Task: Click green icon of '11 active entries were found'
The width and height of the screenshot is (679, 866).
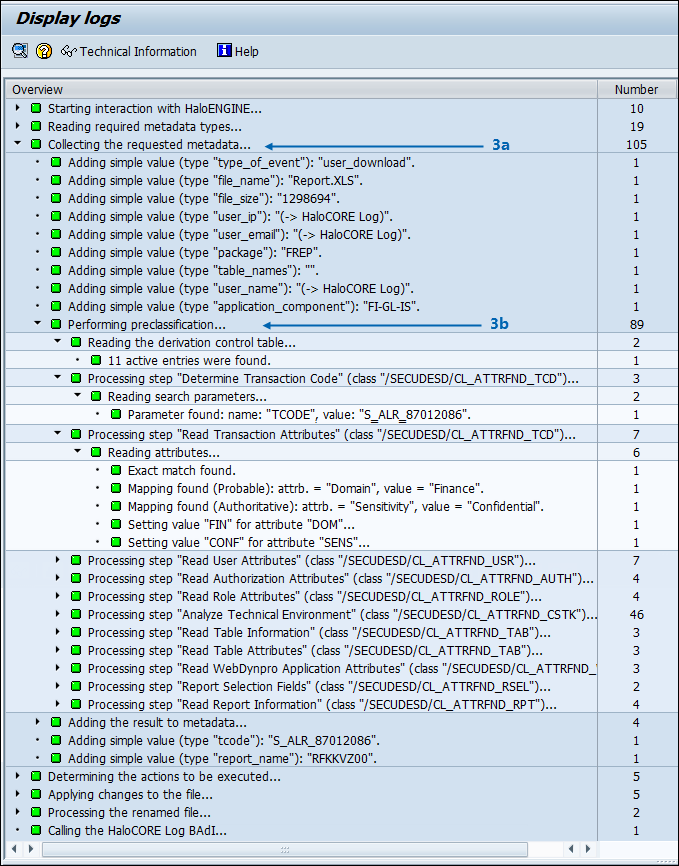Action: [x=96, y=360]
